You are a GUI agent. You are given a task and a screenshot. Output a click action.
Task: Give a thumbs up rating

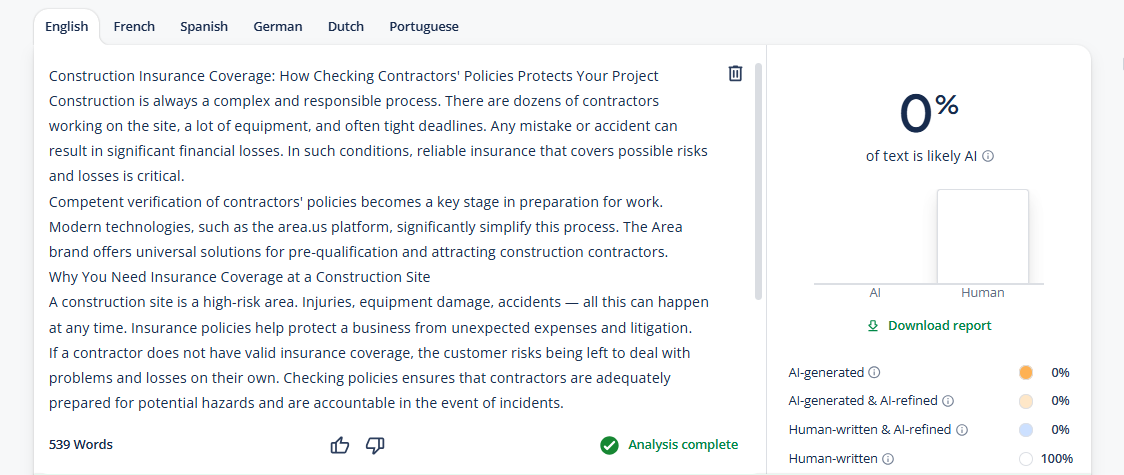(340, 445)
